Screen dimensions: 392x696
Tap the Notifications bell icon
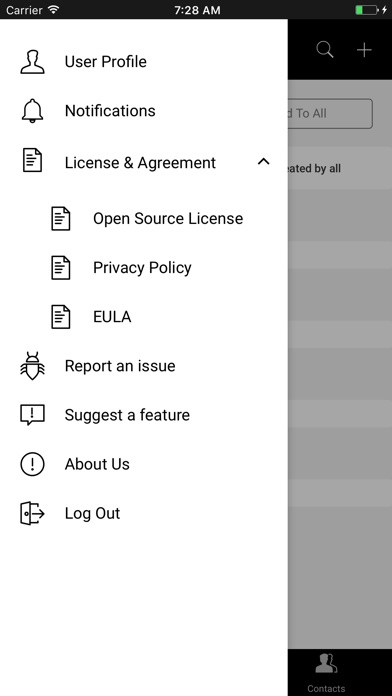pos(32,111)
